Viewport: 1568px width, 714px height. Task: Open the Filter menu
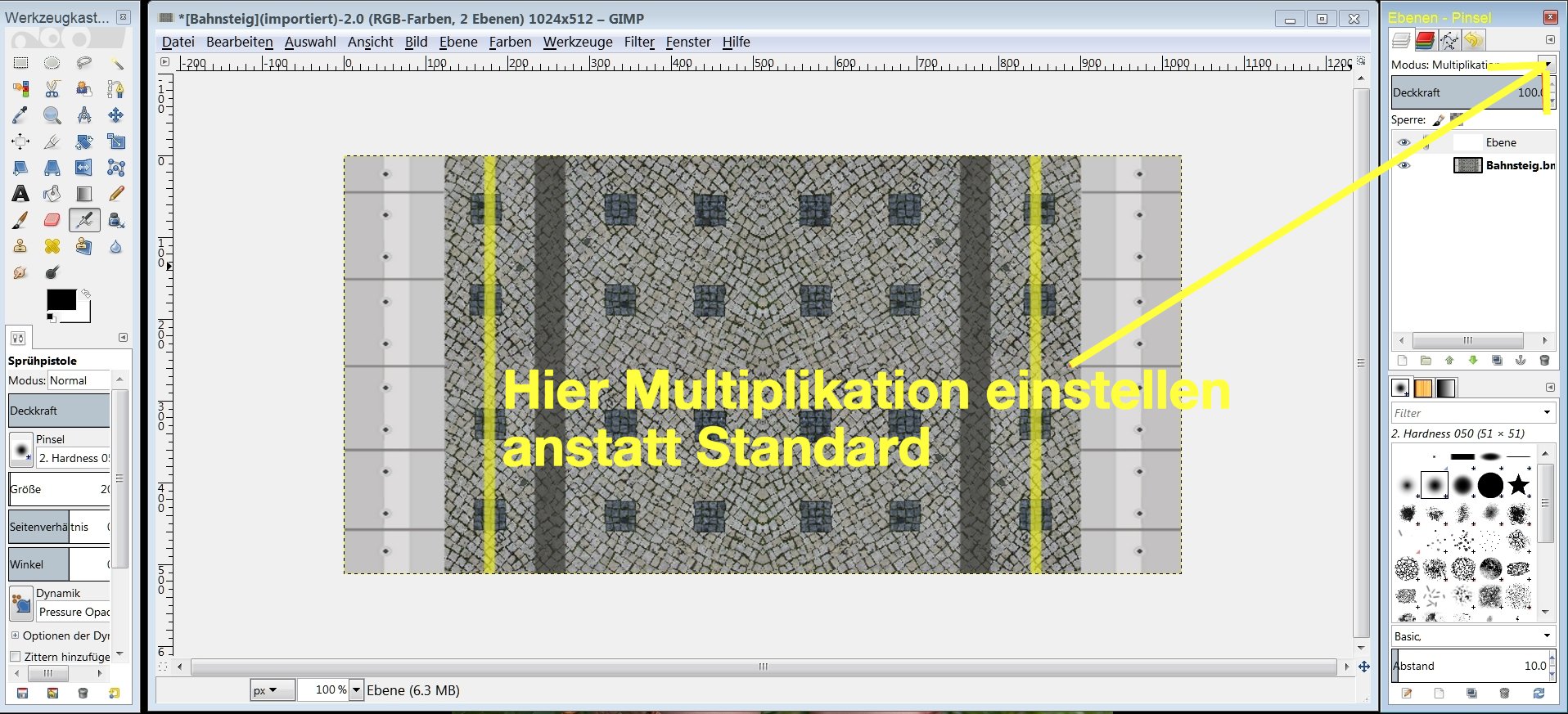point(639,42)
